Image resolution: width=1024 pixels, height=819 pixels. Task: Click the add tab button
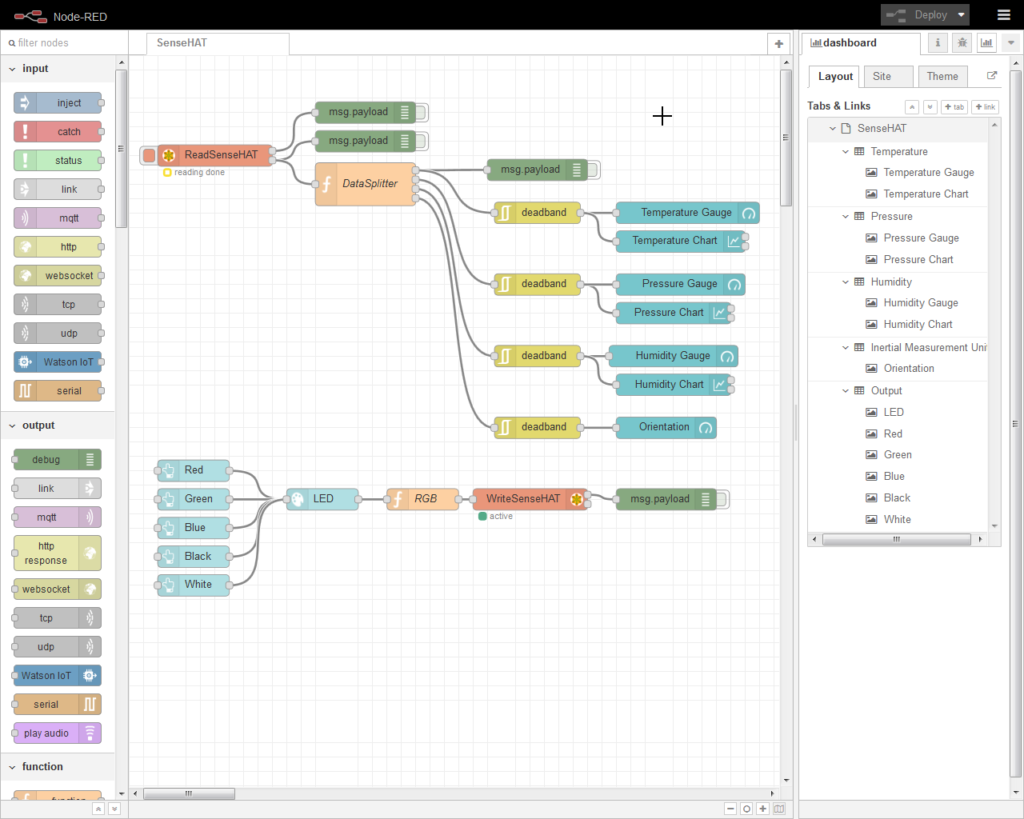(x=954, y=107)
